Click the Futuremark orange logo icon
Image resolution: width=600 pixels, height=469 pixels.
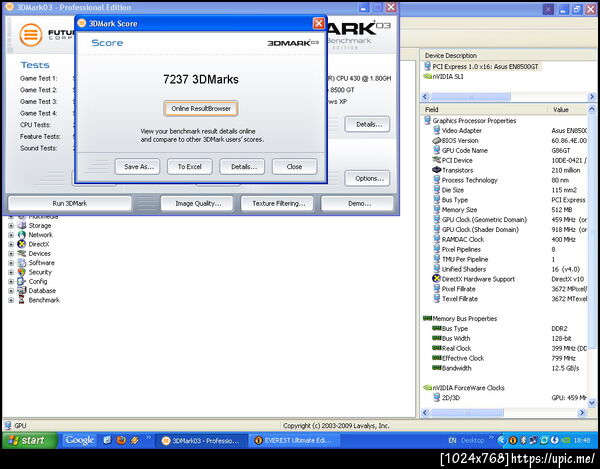tap(31, 35)
